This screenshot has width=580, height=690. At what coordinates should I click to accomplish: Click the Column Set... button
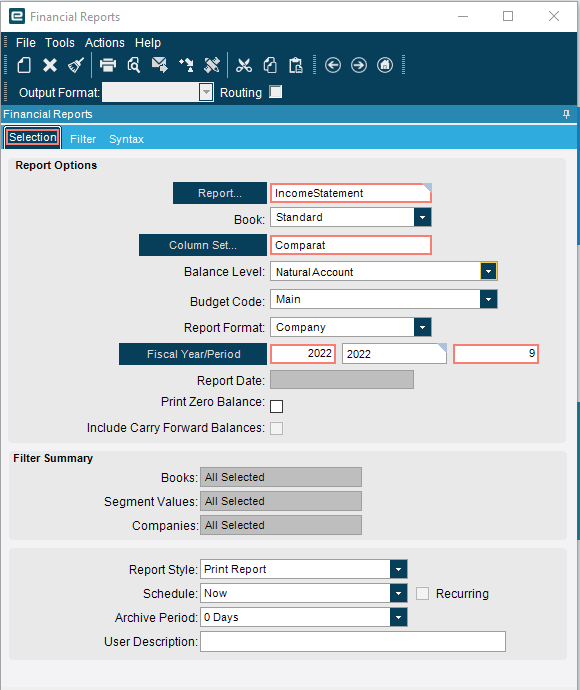pyautogui.click(x=203, y=245)
